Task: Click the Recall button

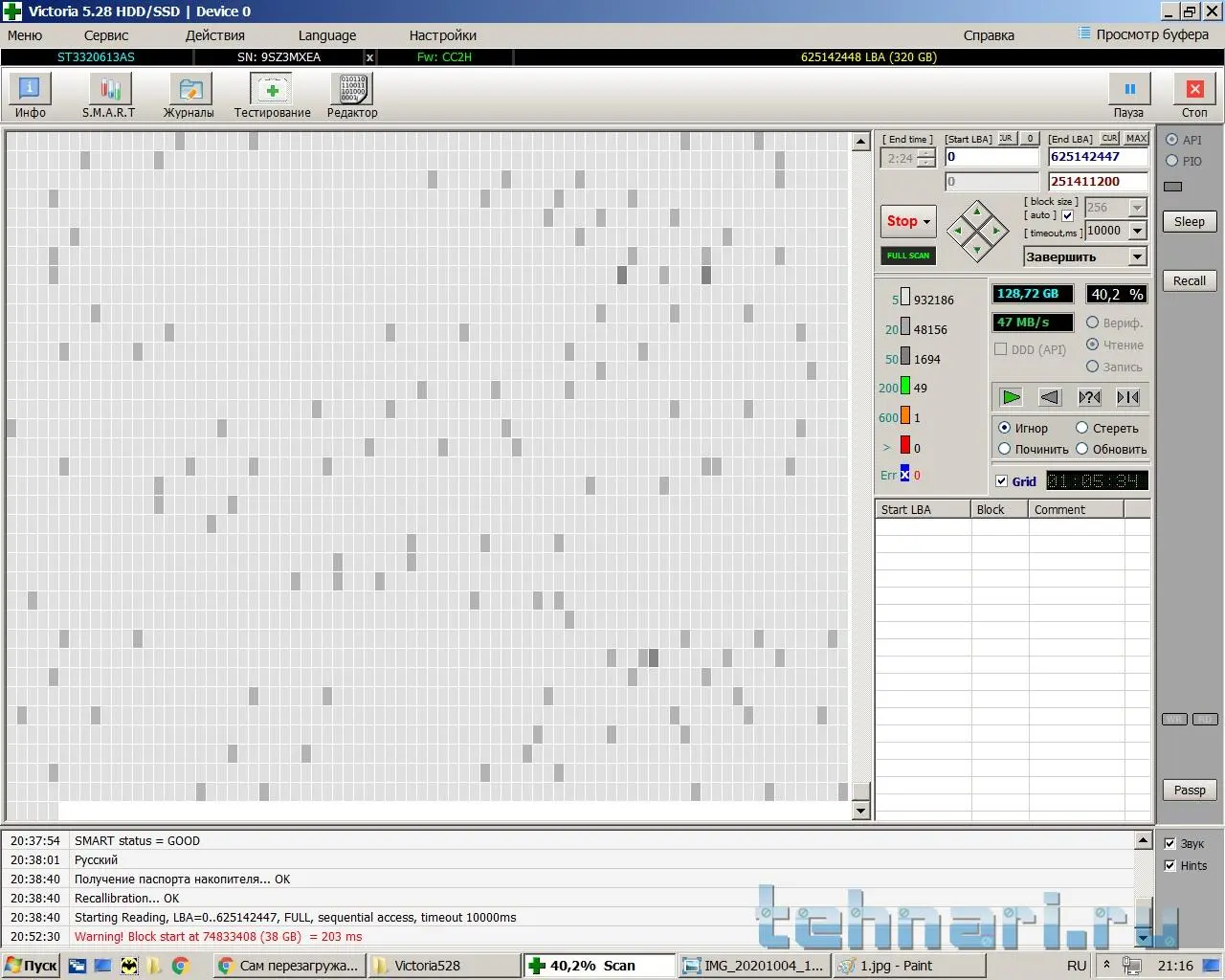Action: 1190,280
